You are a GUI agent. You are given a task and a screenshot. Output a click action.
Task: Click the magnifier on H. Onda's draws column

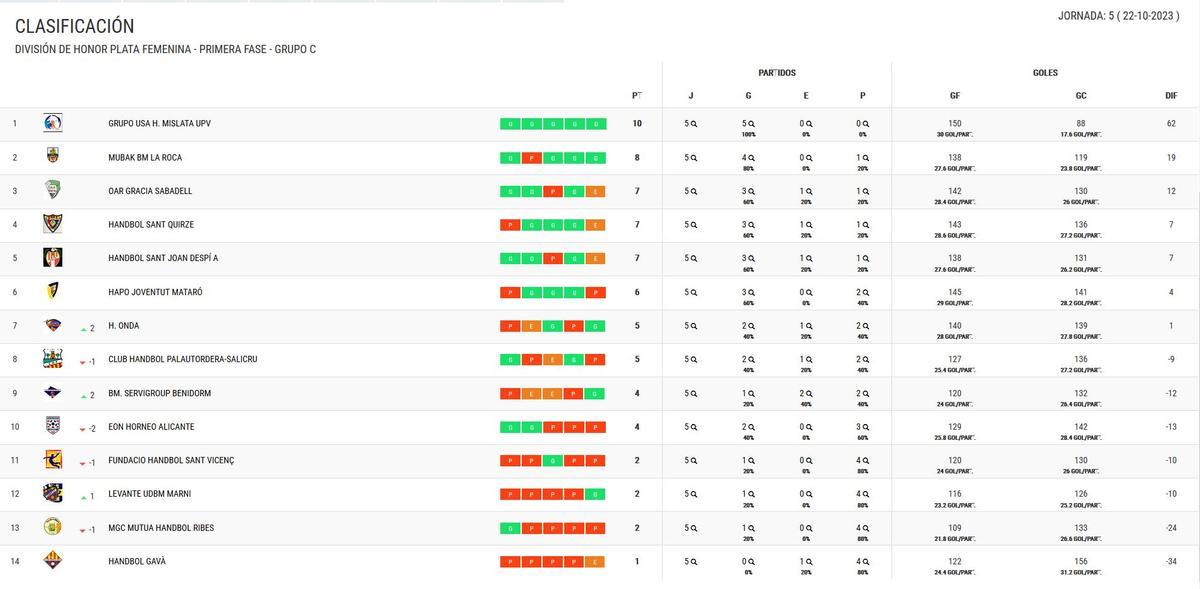click(x=807, y=324)
